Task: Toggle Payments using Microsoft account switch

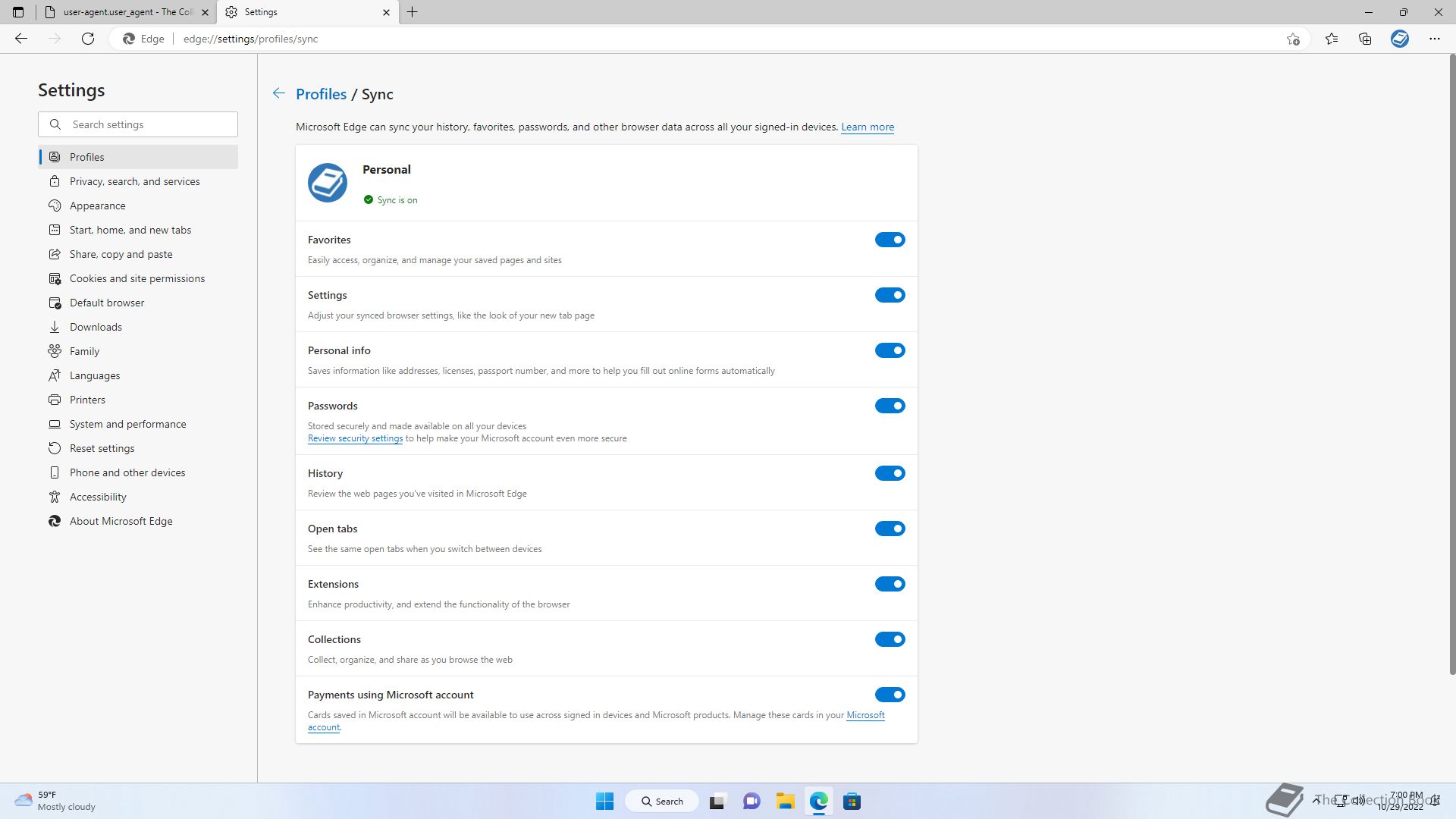Action: click(890, 695)
